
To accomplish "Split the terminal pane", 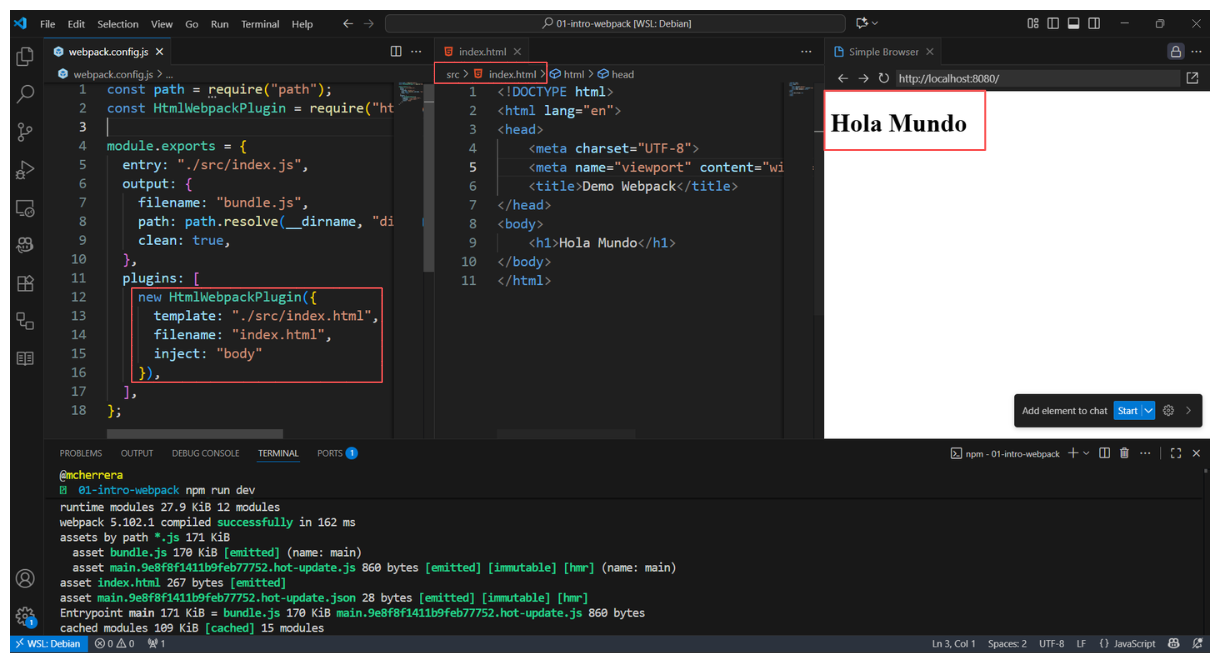I will click(x=1104, y=453).
